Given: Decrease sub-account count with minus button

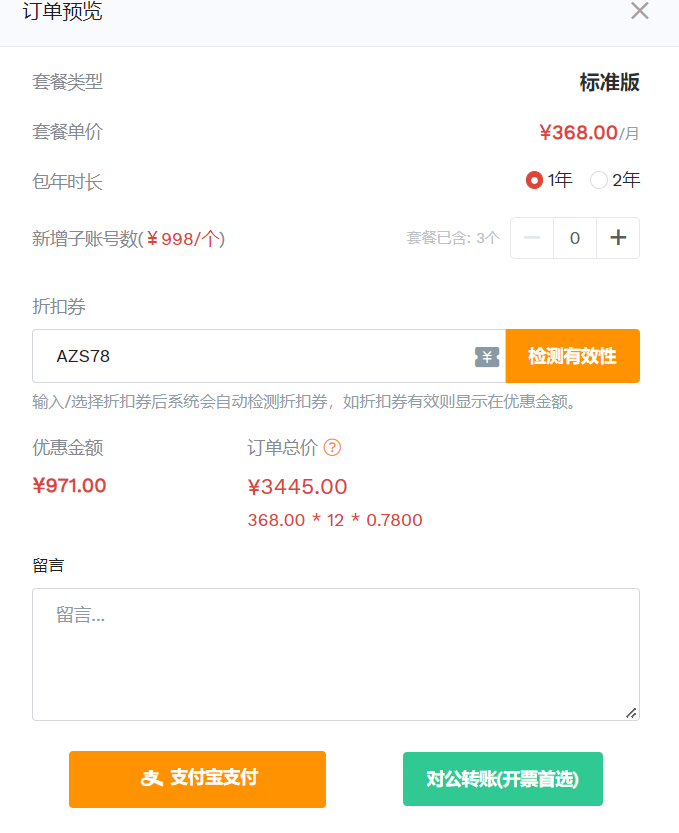Looking at the screenshot, I should pyautogui.click(x=532, y=238).
